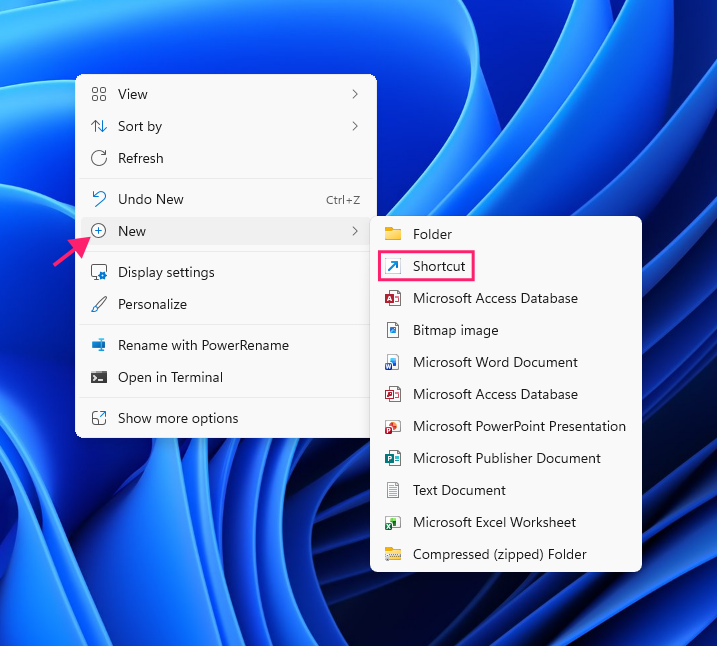Image resolution: width=717 pixels, height=646 pixels.
Task: Choose Open in Terminal
Action: 226,377
